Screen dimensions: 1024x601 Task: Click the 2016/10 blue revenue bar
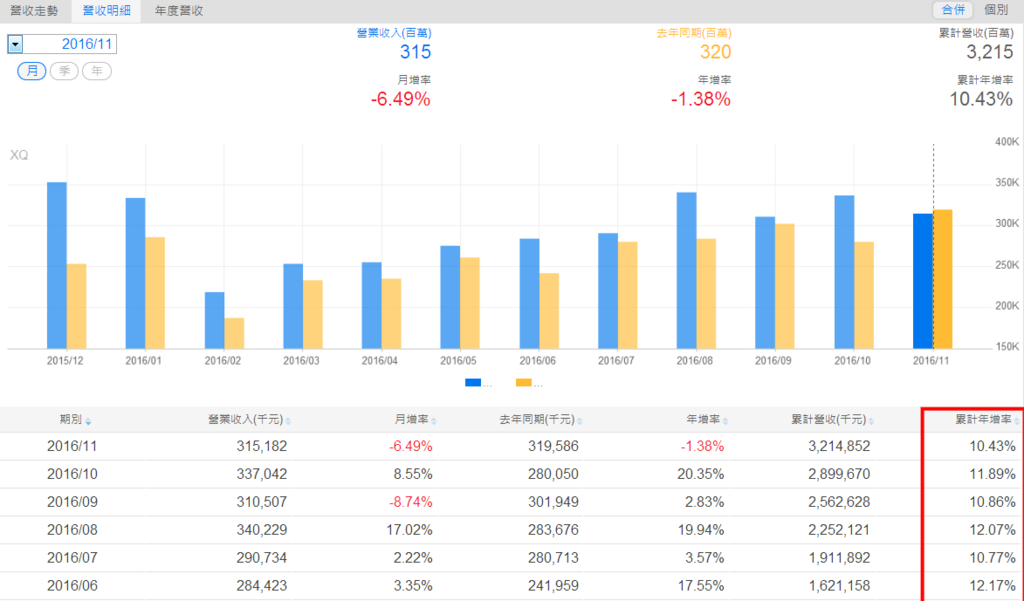point(844,272)
